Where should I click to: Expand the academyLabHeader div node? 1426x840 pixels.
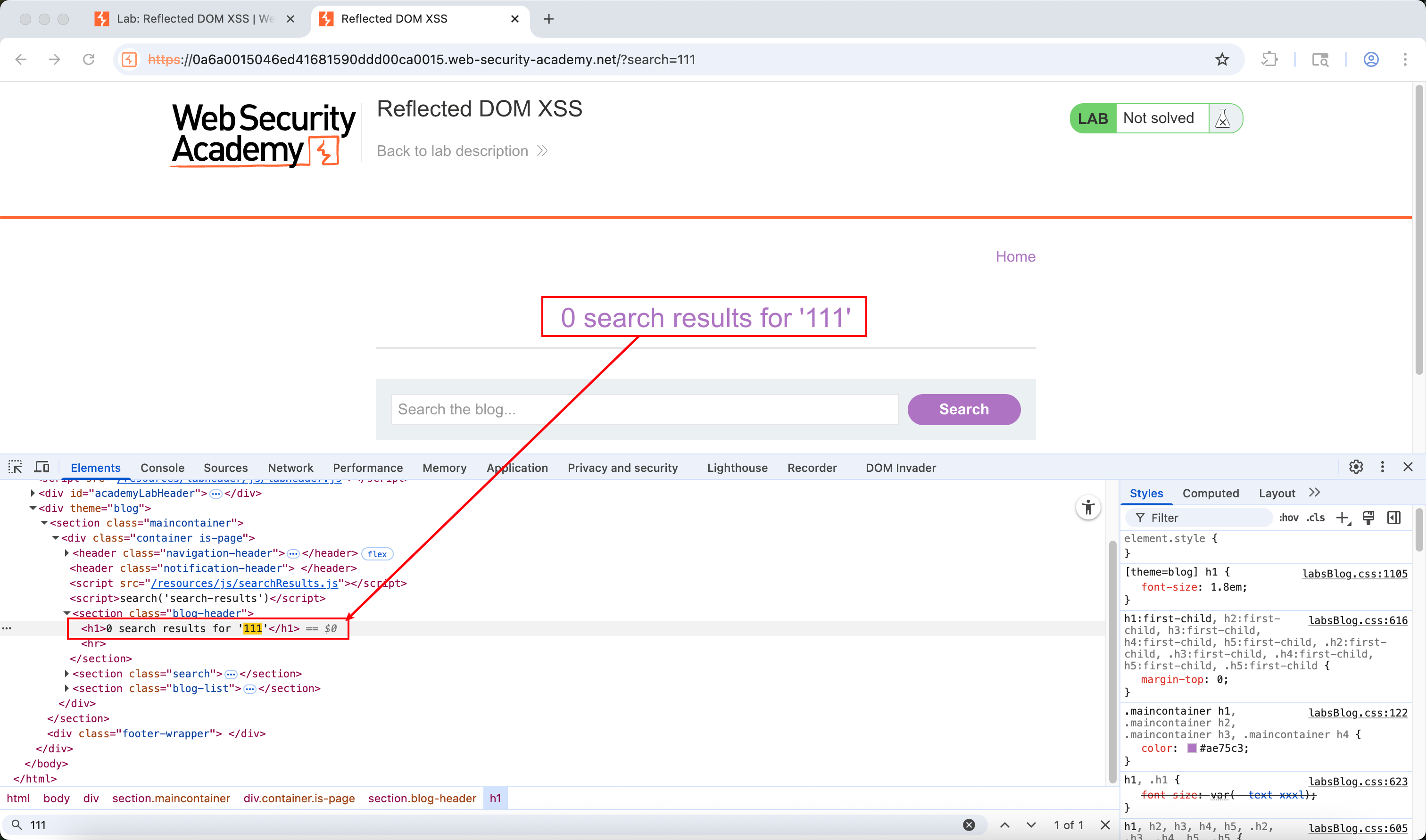[x=33, y=493]
